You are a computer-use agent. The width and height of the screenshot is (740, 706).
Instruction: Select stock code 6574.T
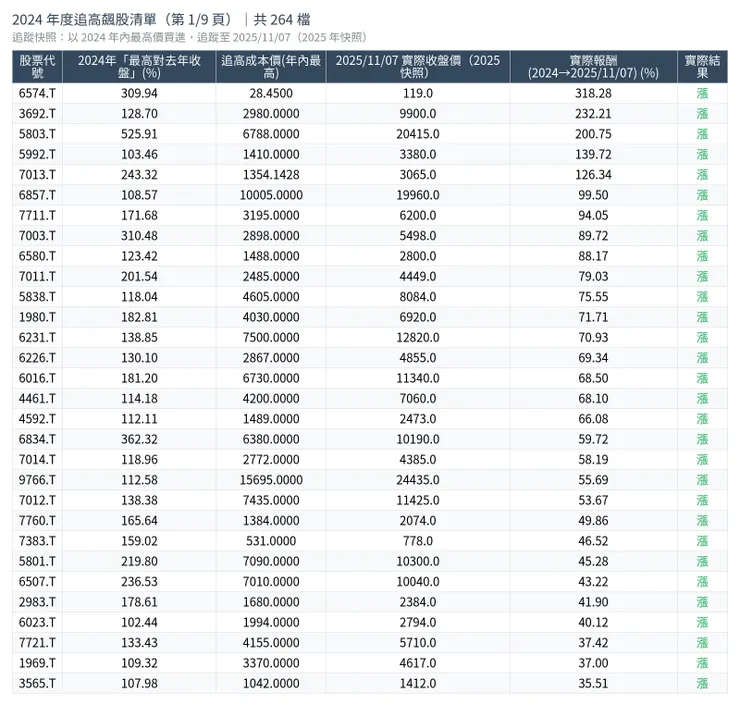37,93
